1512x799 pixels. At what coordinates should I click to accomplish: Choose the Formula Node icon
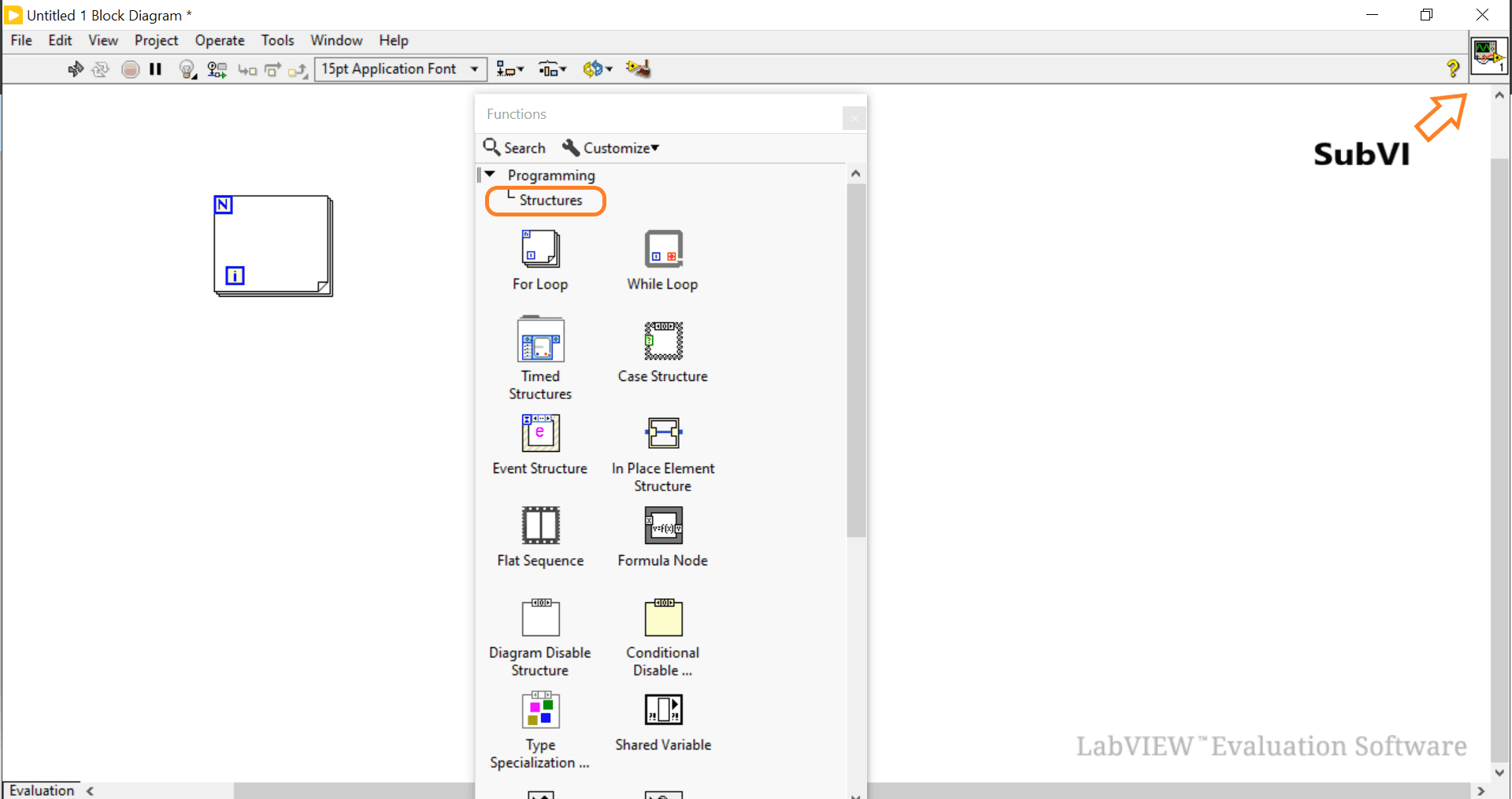663,525
